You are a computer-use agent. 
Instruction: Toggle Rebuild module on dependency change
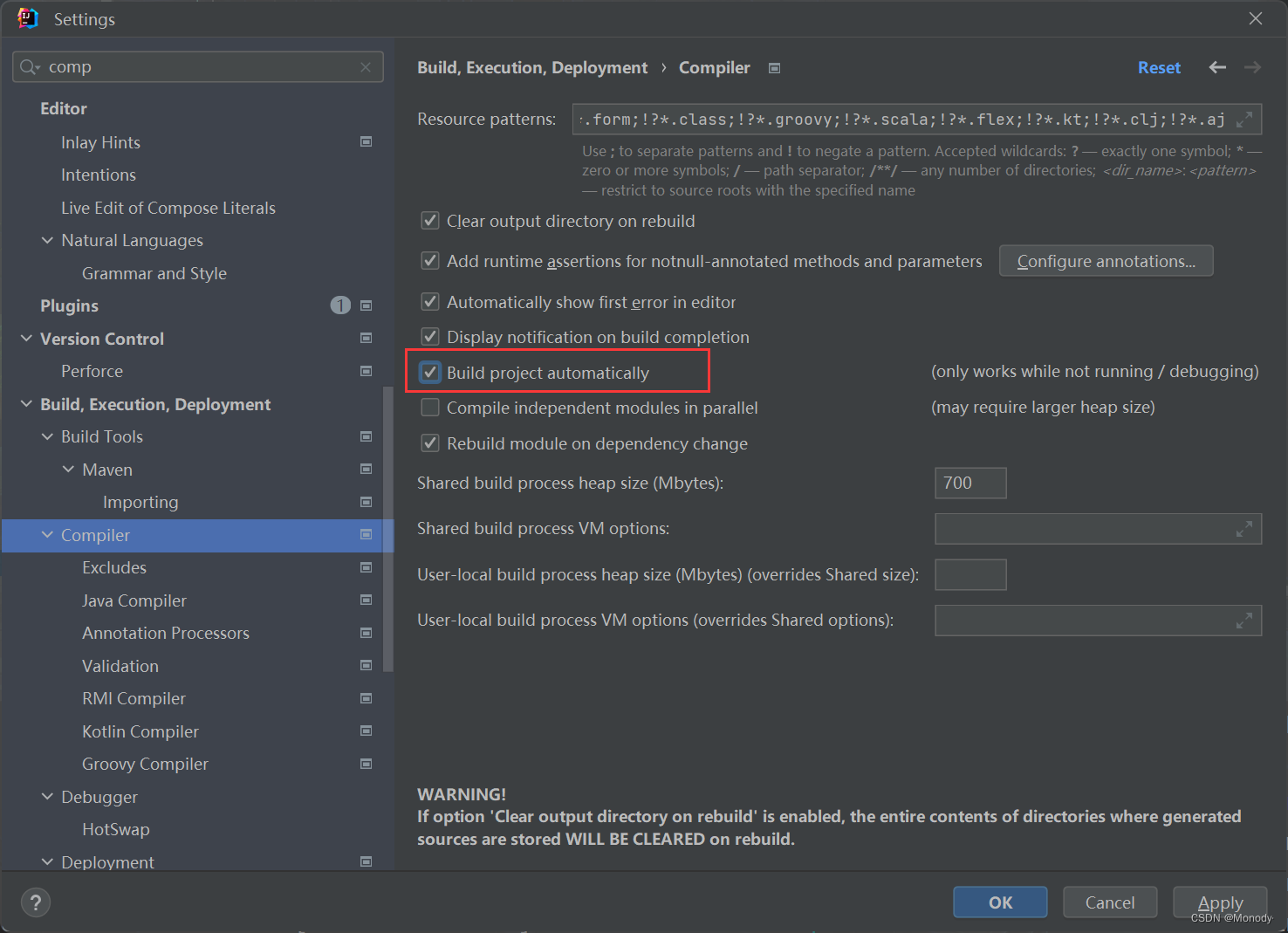click(x=430, y=443)
